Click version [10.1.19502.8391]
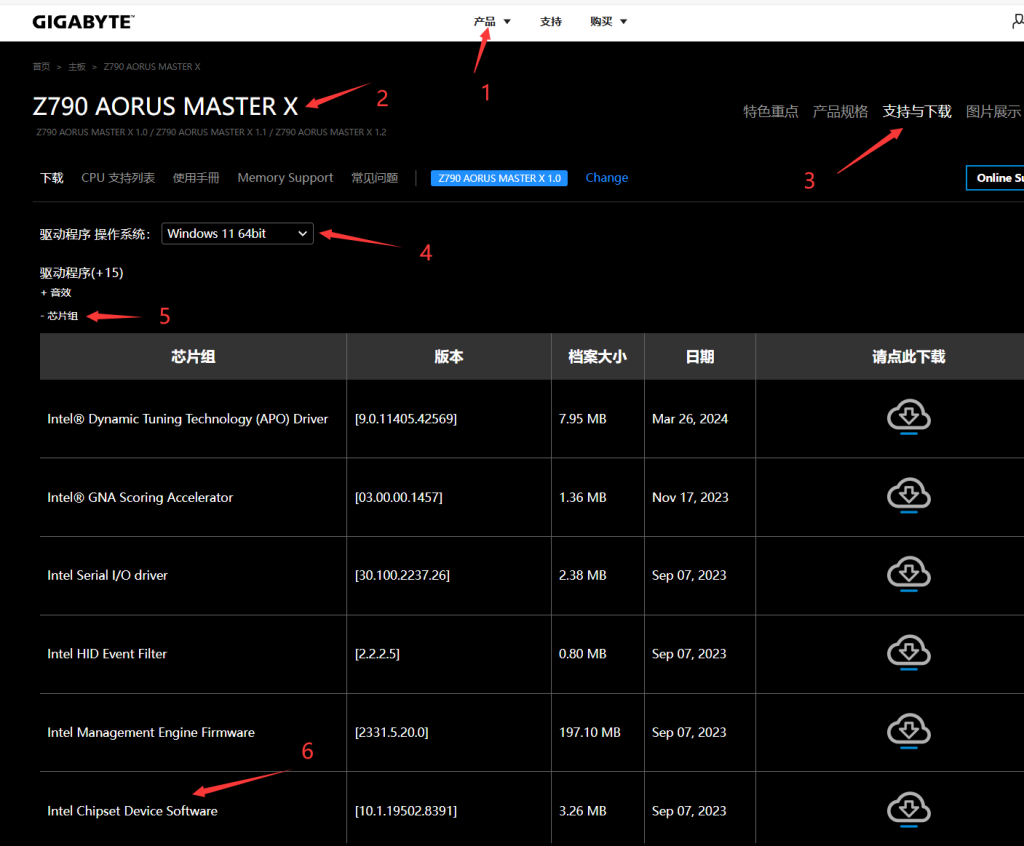The width and height of the screenshot is (1024, 846). tap(406, 811)
